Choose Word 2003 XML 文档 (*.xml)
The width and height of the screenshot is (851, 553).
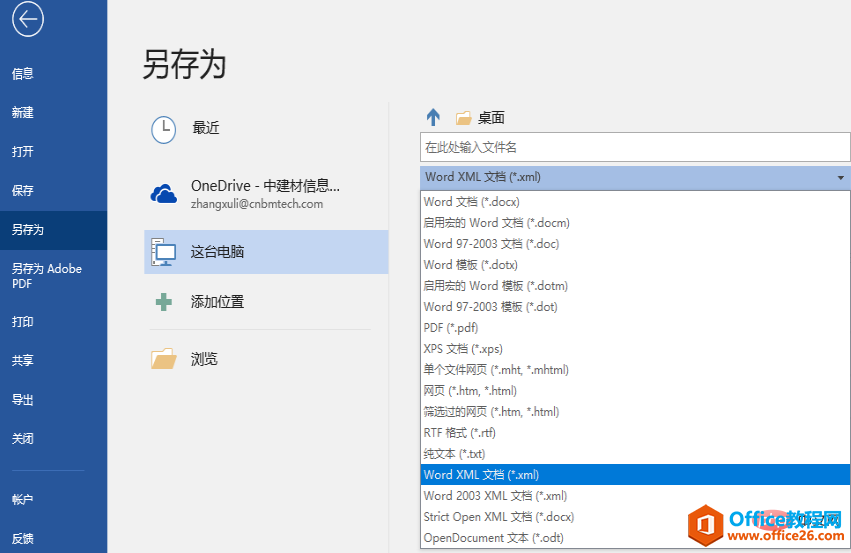(x=635, y=495)
